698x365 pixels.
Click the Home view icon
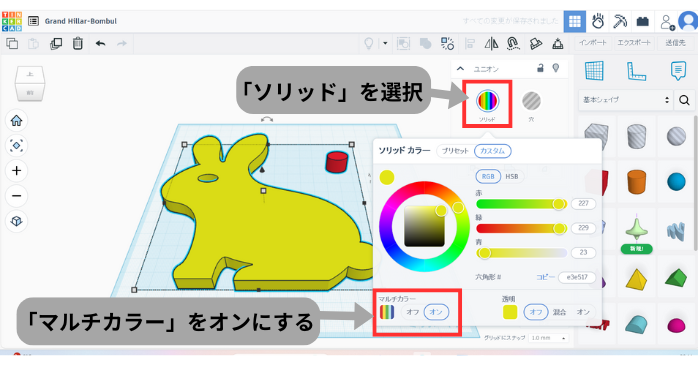(x=16, y=121)
